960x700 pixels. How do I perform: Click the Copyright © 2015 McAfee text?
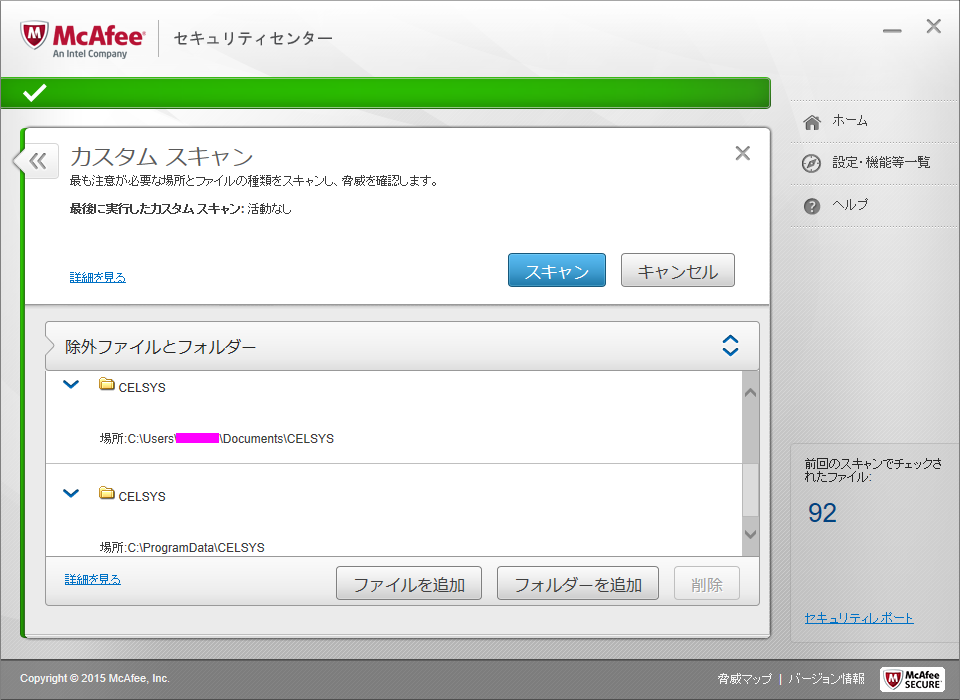pos(94,679)
